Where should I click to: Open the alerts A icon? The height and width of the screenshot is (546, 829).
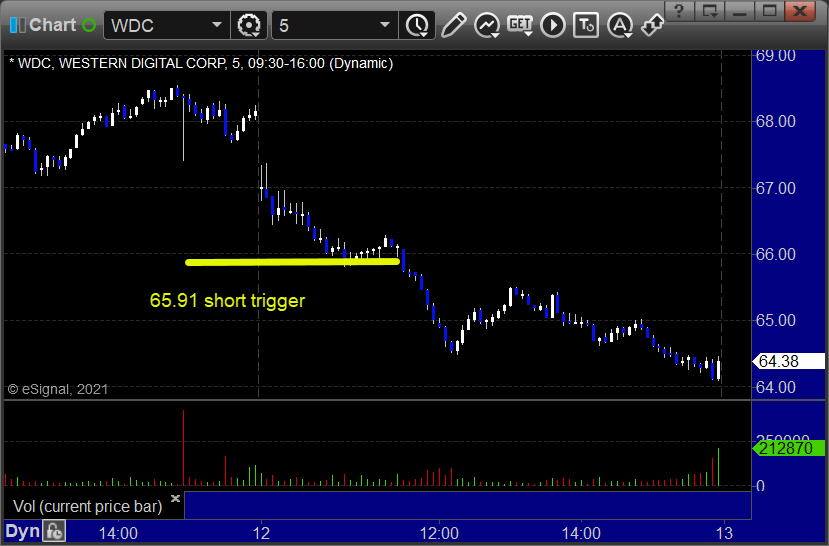click(620, 25)
